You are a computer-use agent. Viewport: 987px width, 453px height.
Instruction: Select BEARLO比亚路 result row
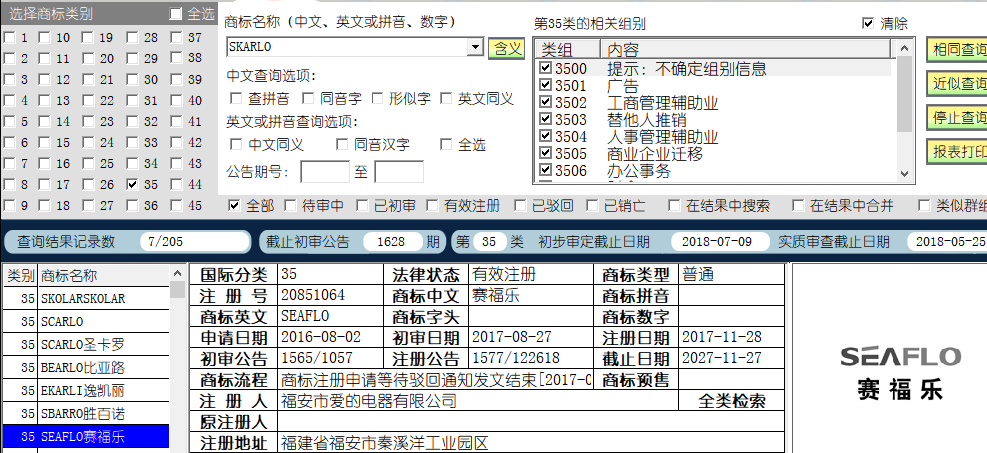(86, 367)
